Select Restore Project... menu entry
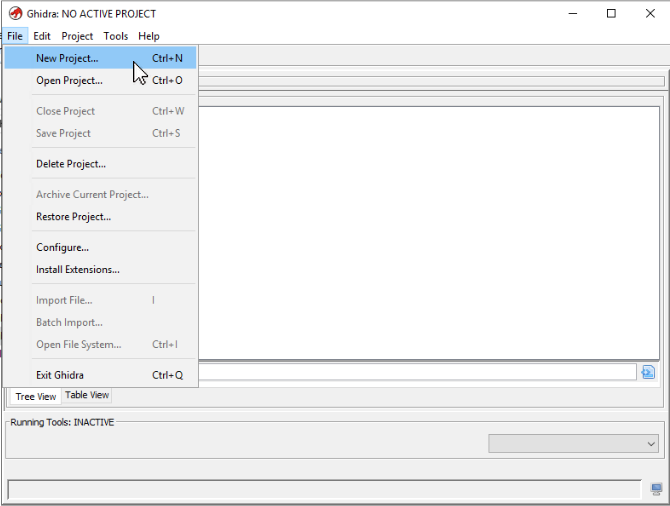Screen dimensions: 670x506 [x=100, y=217]
